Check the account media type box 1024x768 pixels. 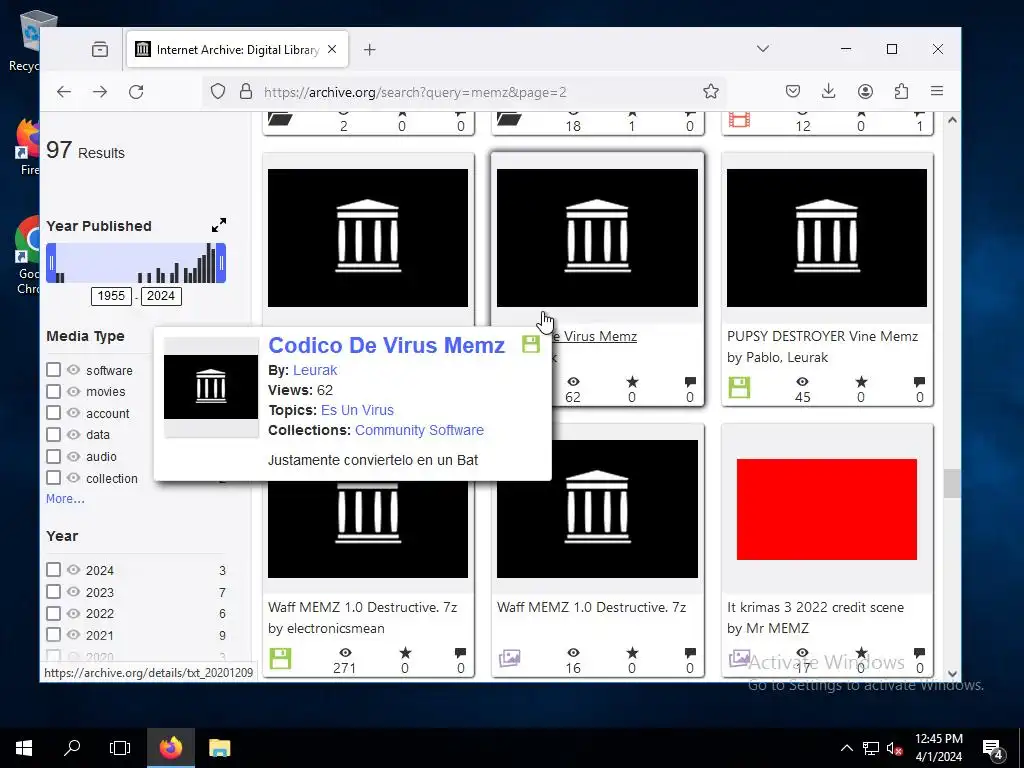coord(54,413)
